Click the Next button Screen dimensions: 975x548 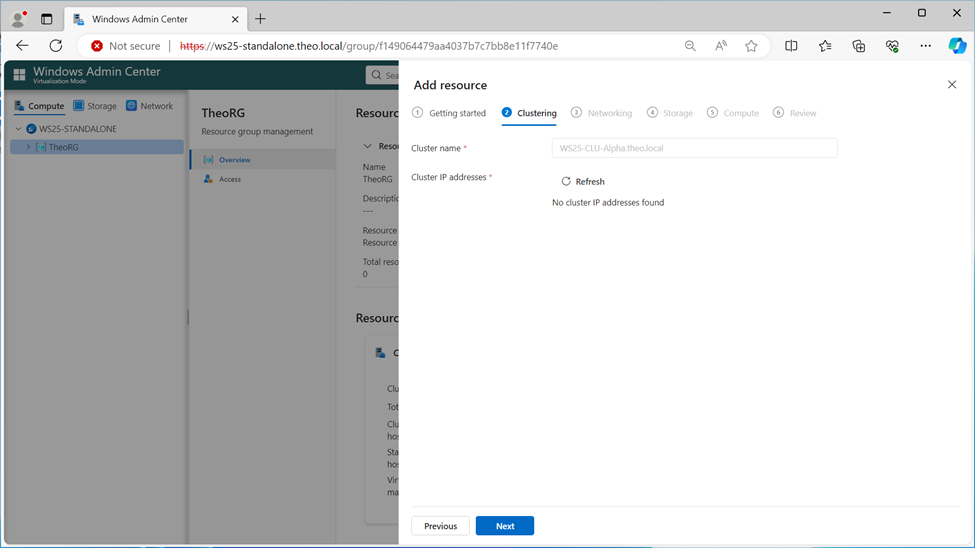[504, 526]
